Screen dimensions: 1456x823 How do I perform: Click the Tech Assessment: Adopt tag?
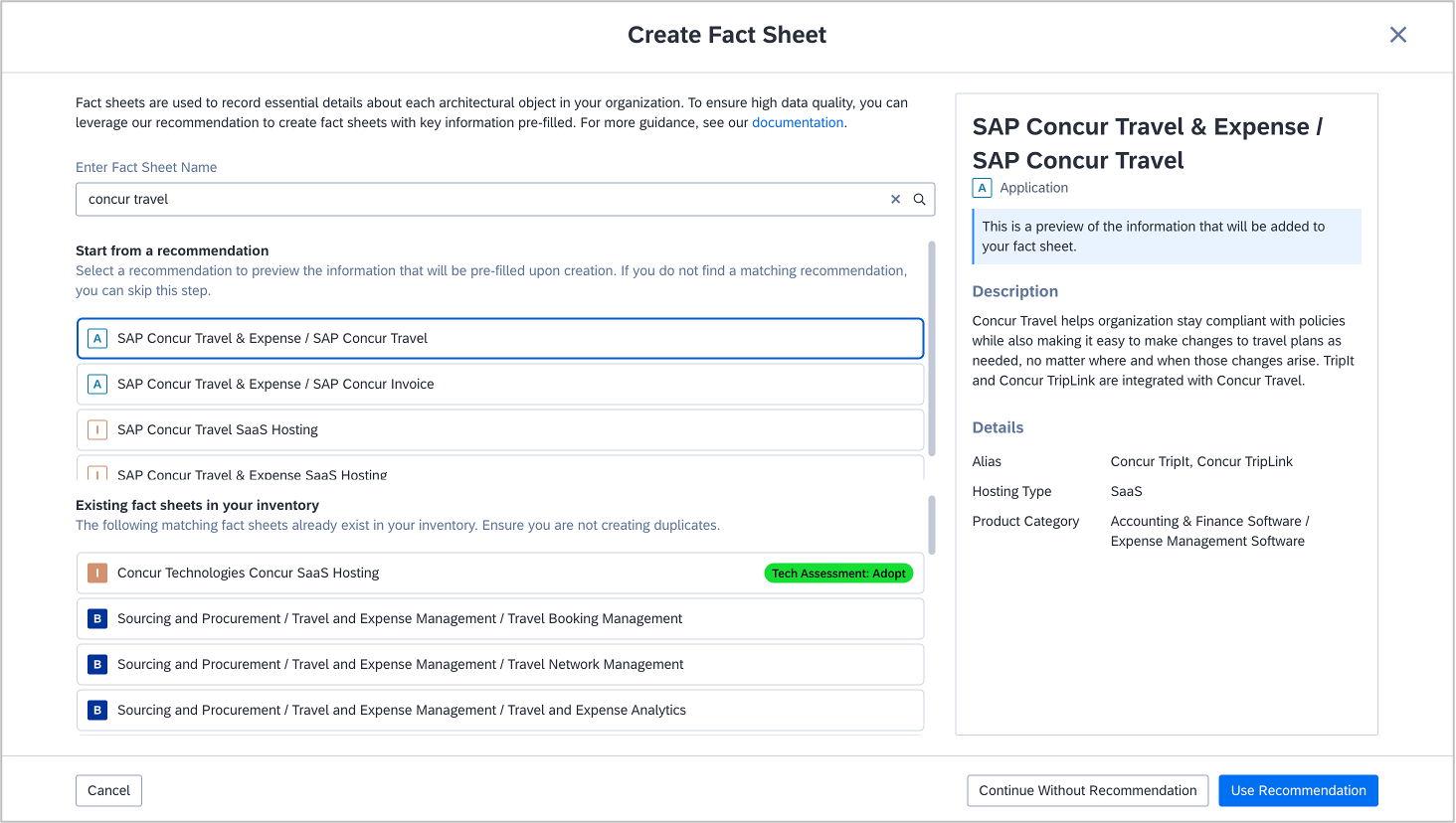click(x=838, y=574)
